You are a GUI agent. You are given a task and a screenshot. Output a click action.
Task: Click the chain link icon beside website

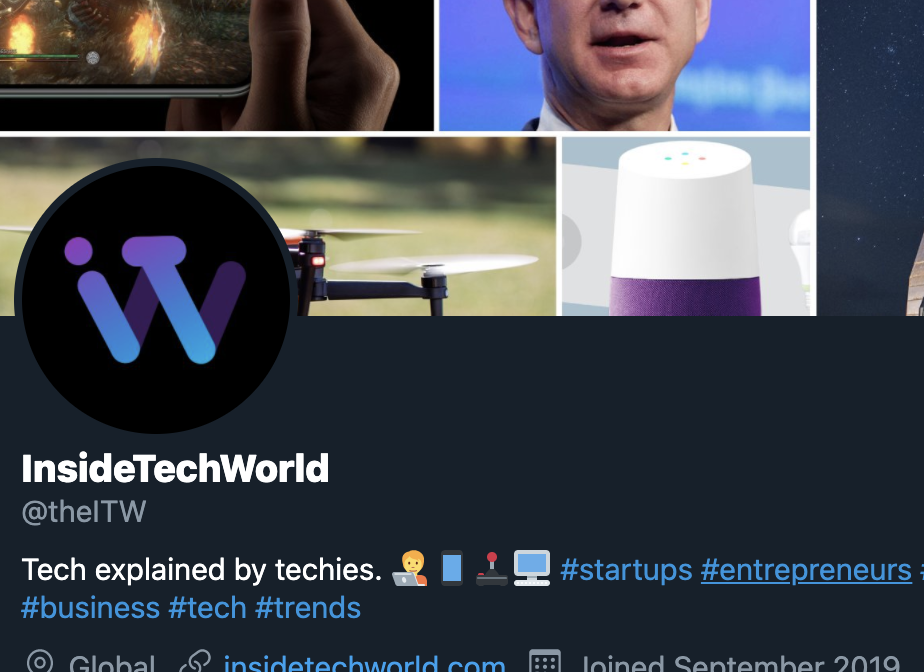point(195,662)
